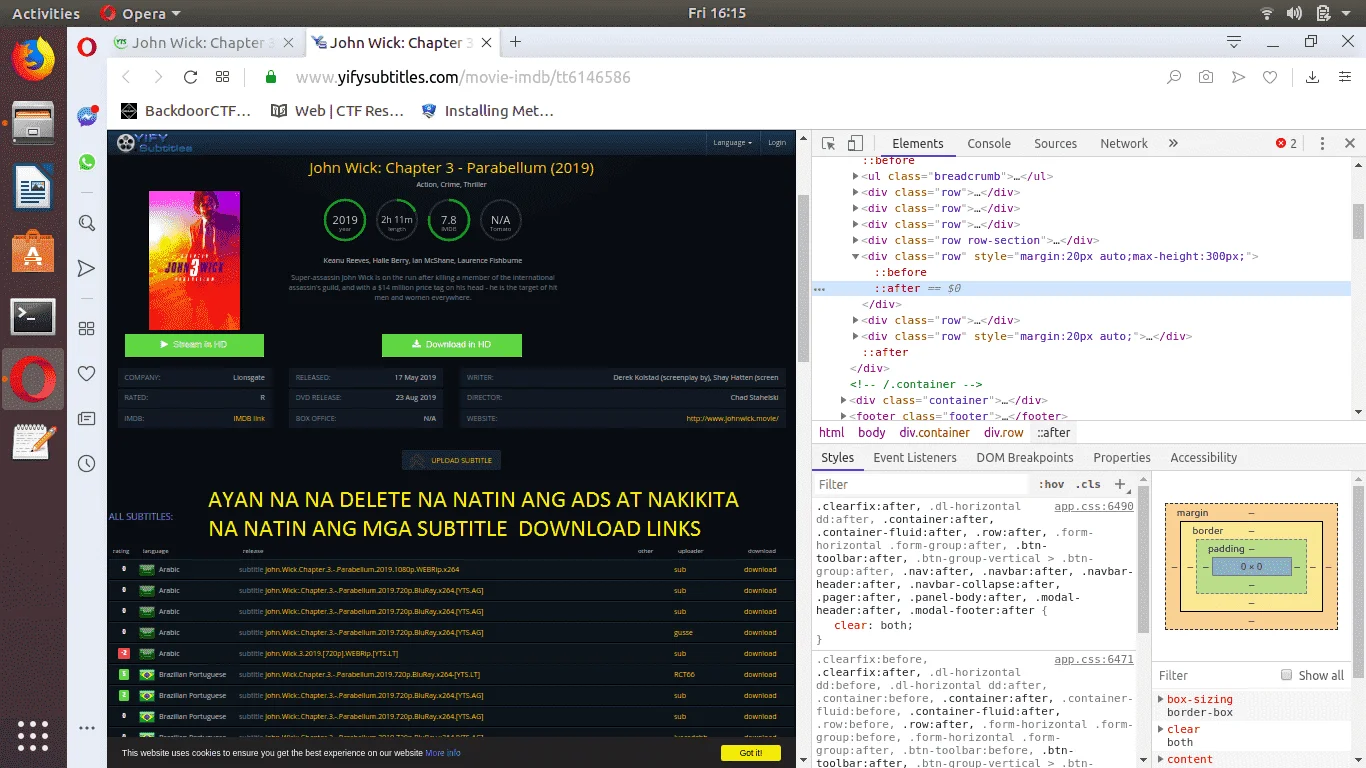Expand the clear computed property
The width and height of the screenshot is (1366, 768).
pos(1162,729)
